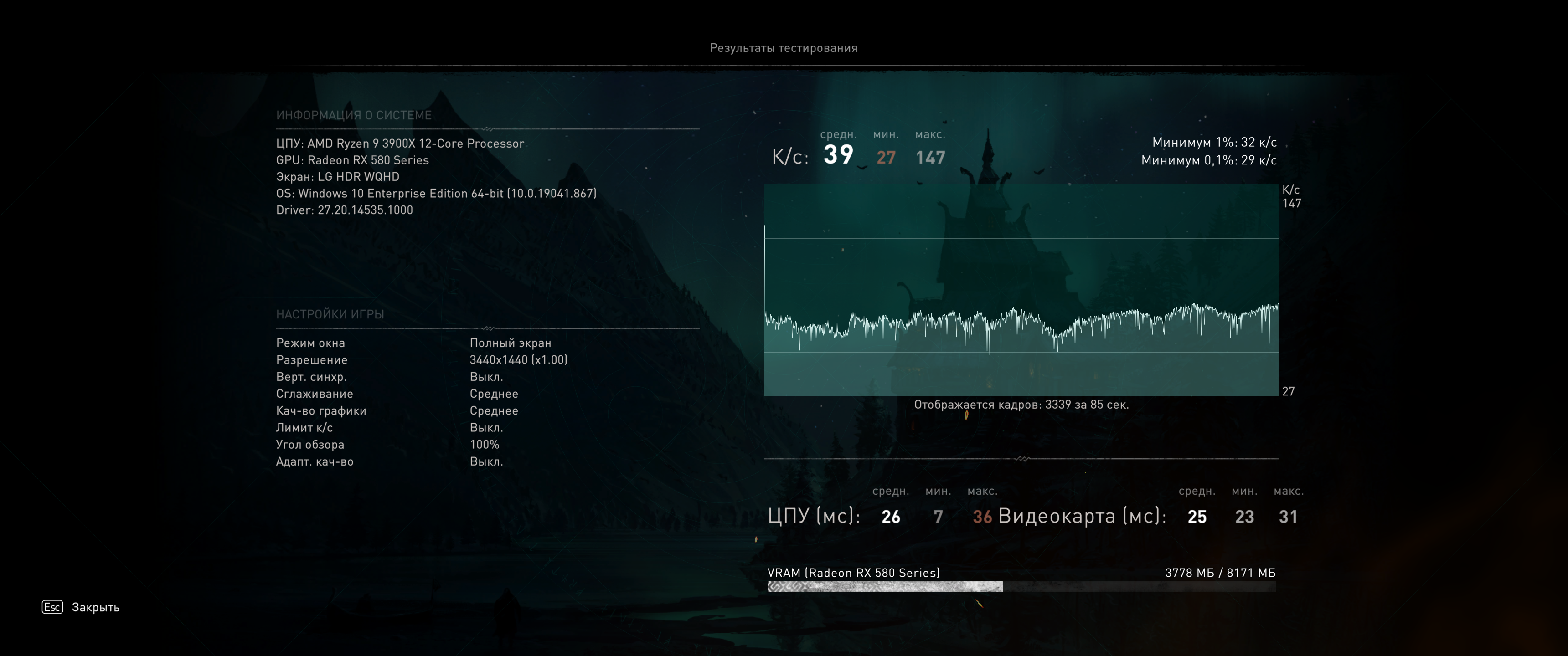Click the Отображается кадров text
The width and height of the screenshot is (1568, 656).
[1021, 405]
